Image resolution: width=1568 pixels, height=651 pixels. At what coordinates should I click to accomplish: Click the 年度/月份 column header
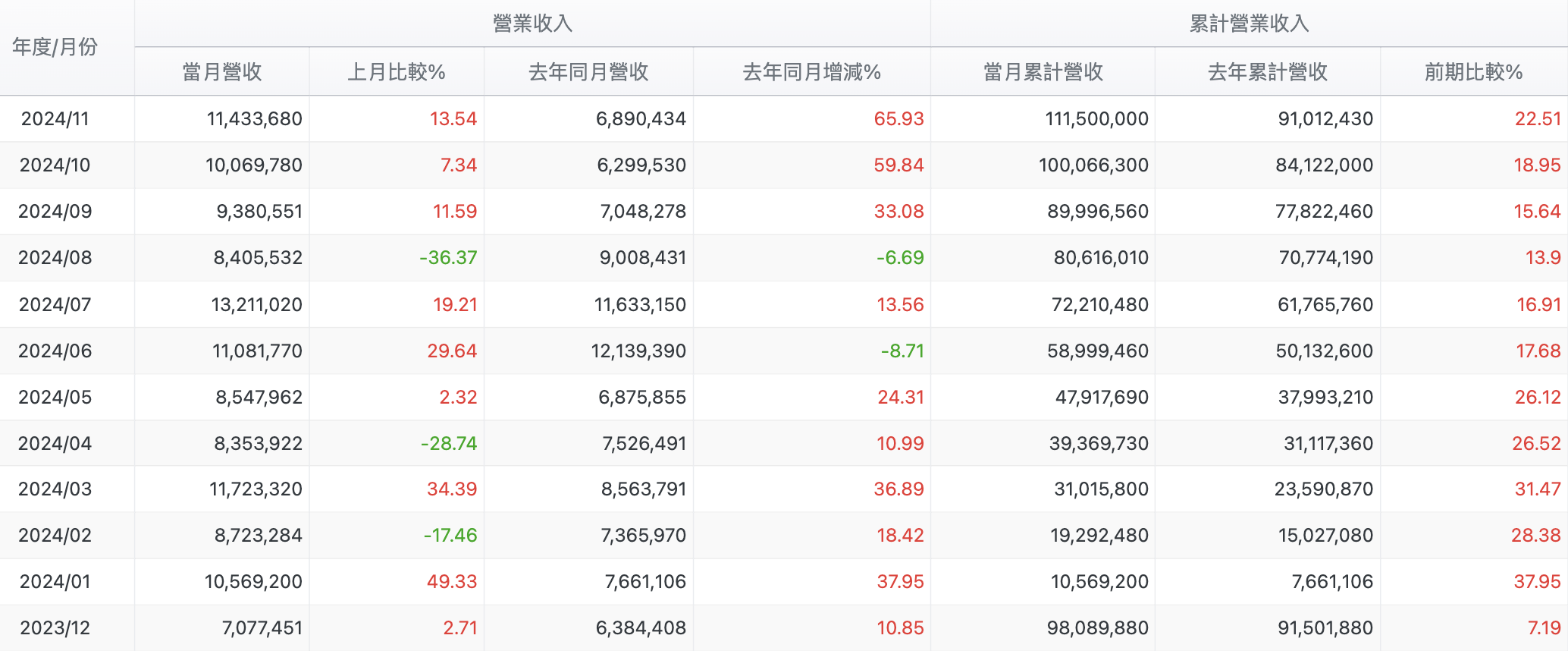(55, 47)
